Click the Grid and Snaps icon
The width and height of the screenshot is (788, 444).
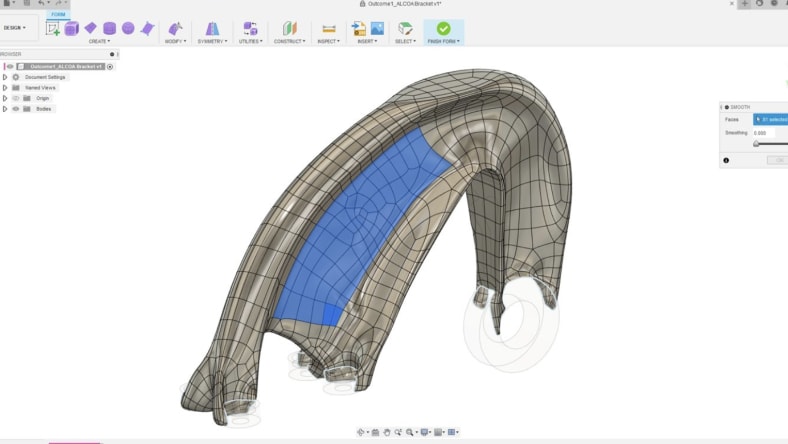pos(438,432)
